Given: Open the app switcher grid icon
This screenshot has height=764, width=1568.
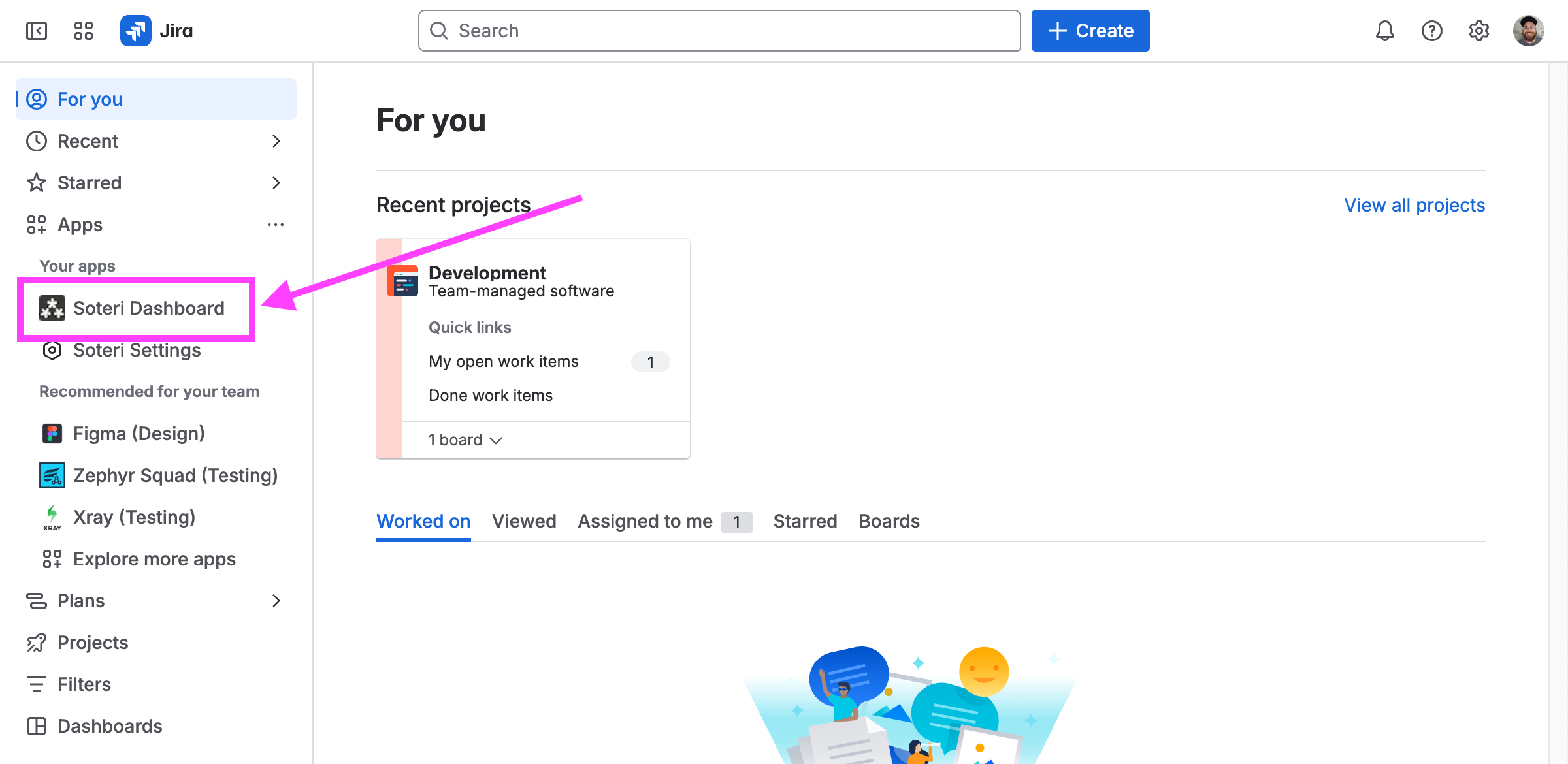Looking at the screenshot, I should pyautogui.click(x=84, y=31).
